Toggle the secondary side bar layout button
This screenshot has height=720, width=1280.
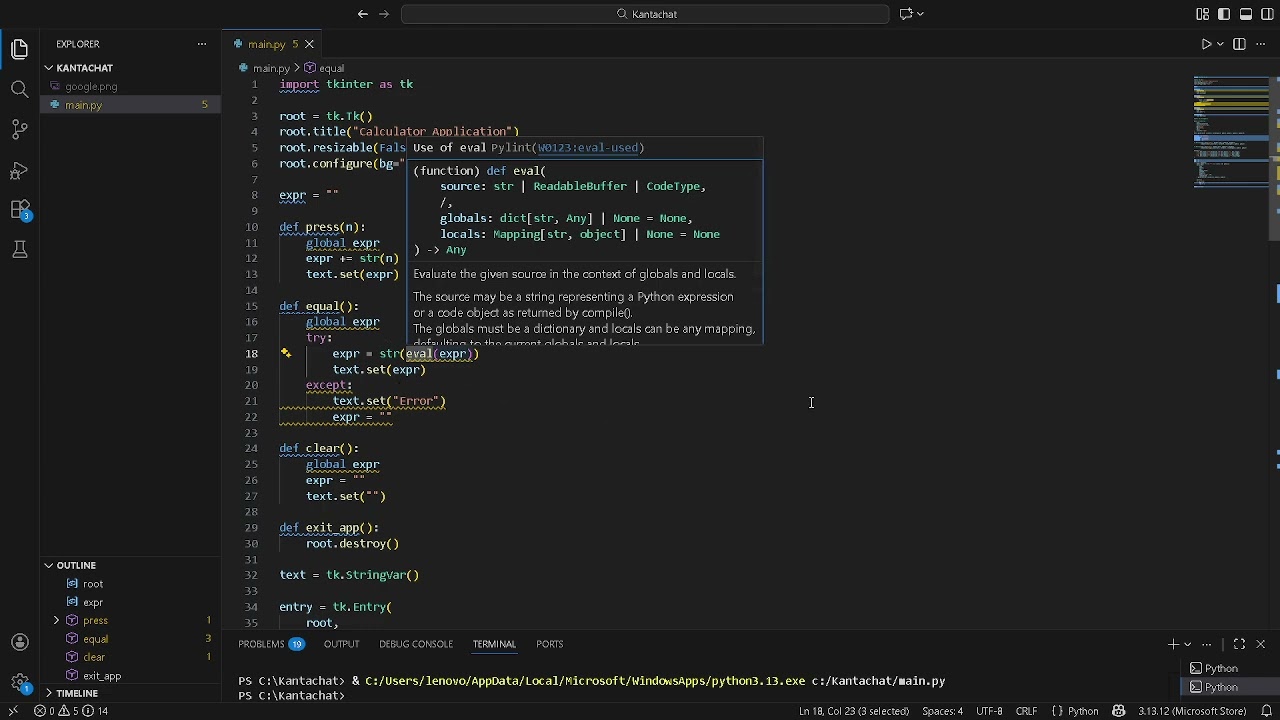pyautogui.click(x=1267, y=14)
